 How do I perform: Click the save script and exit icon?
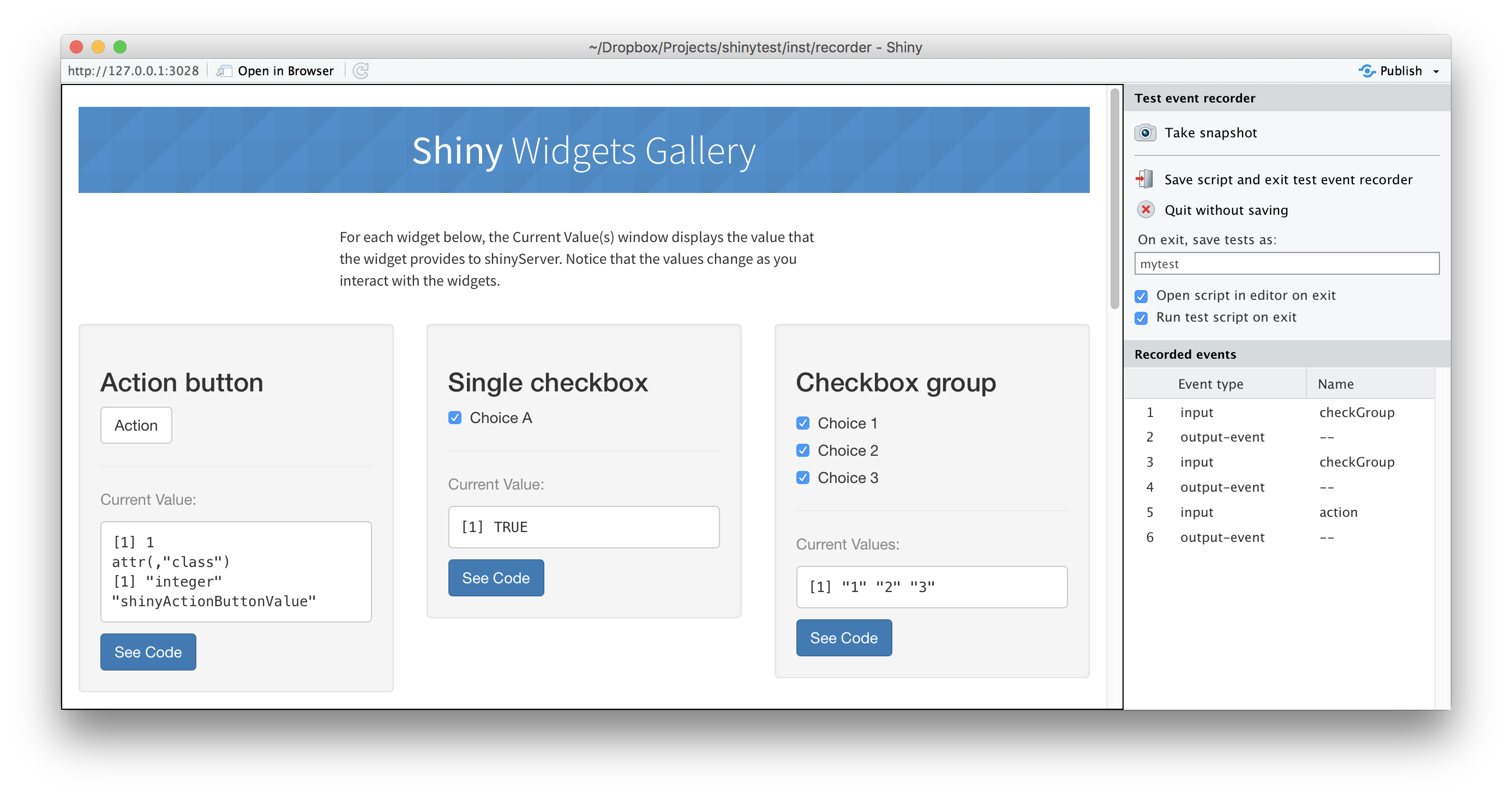pyautogui.click(x=1144, y=179)
